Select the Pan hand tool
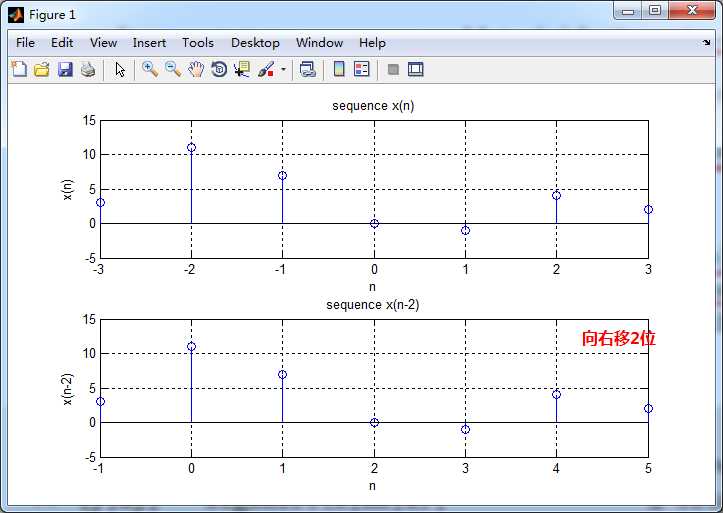723x513 pixels. (x=196, y=70)
